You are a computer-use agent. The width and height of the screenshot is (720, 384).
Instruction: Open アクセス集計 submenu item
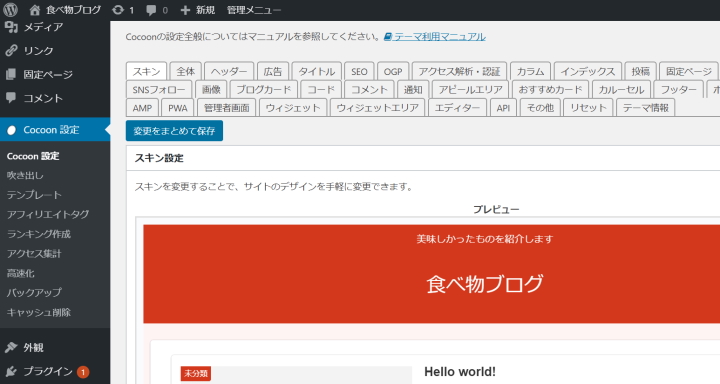point(34,254)
